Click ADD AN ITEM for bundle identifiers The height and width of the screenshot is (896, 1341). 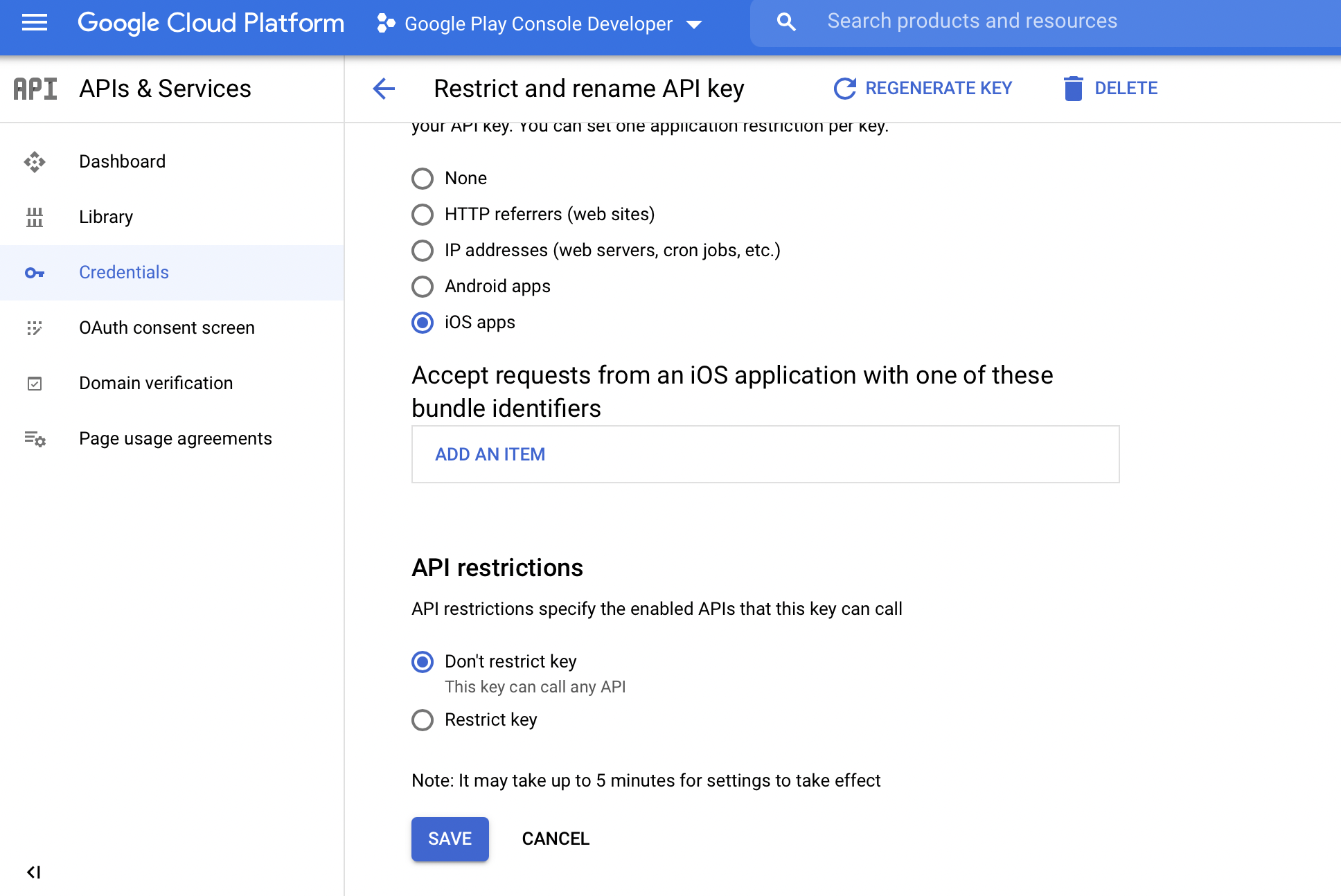click(x=490, y=454)
